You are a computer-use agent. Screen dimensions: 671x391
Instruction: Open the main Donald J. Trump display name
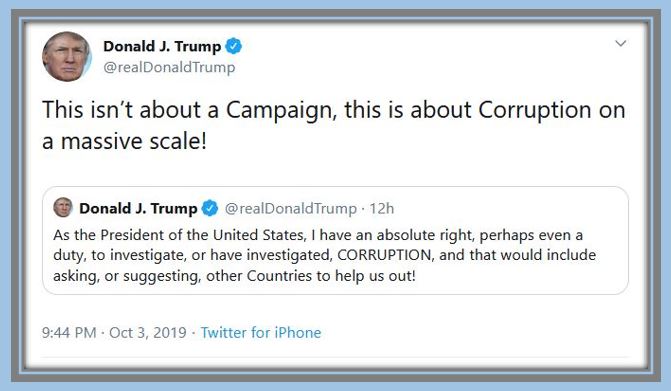[x=162, y=46]
